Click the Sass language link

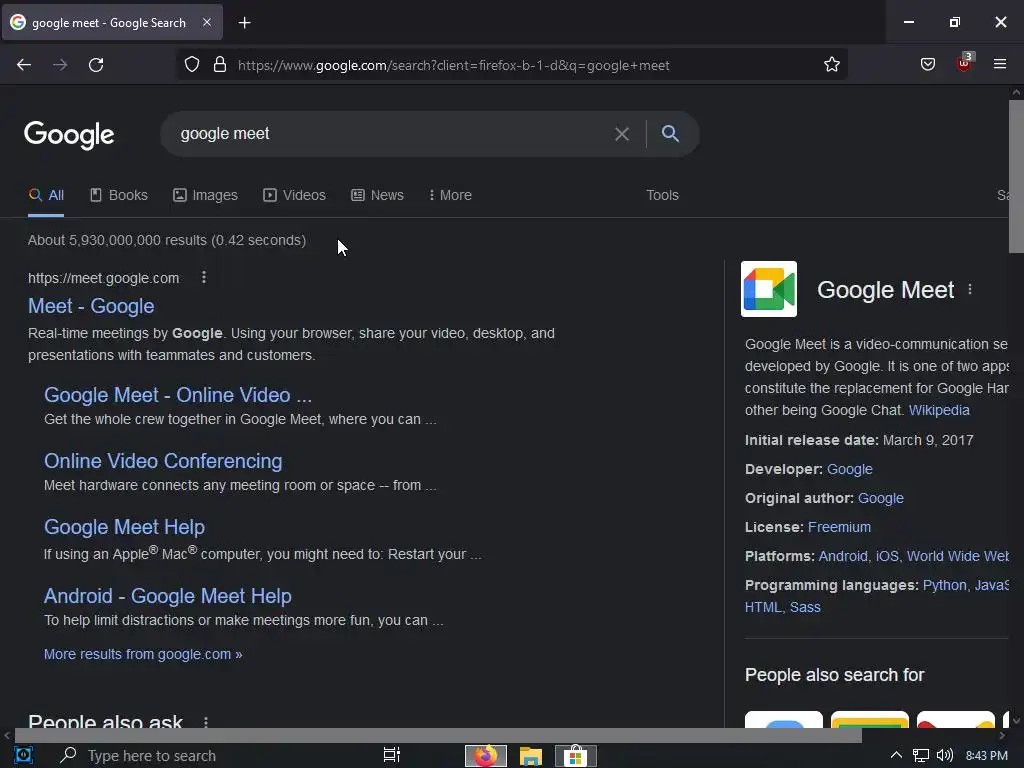[805, 607]
